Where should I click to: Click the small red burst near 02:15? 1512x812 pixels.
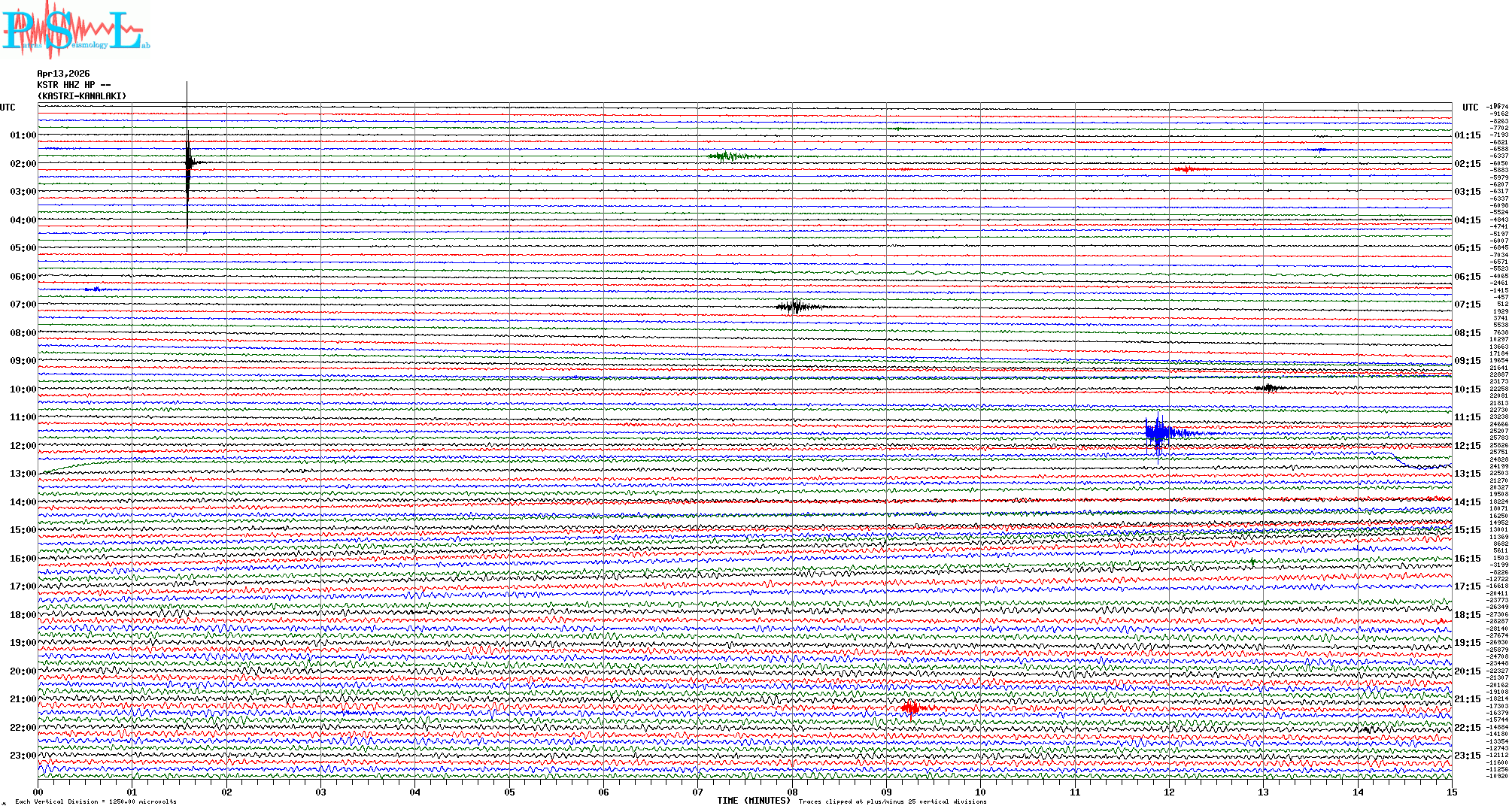point(1186,169)
